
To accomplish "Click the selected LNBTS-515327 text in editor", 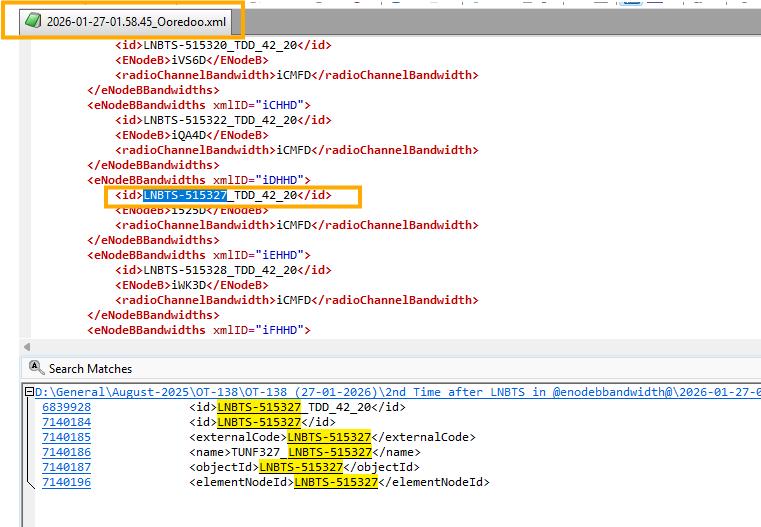I will coord(184,195).
